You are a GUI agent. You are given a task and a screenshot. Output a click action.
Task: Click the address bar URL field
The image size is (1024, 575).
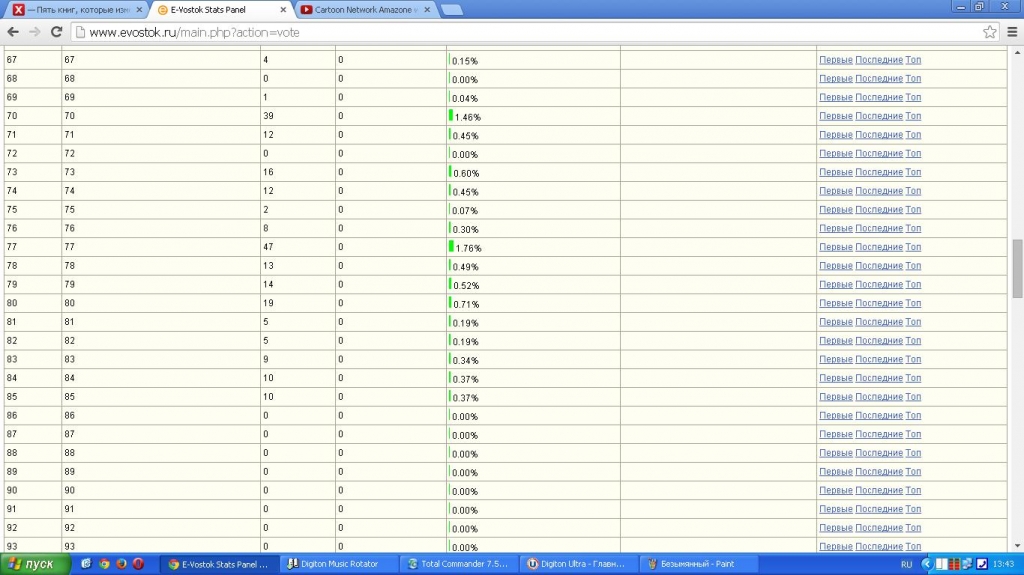coord(520,32)
